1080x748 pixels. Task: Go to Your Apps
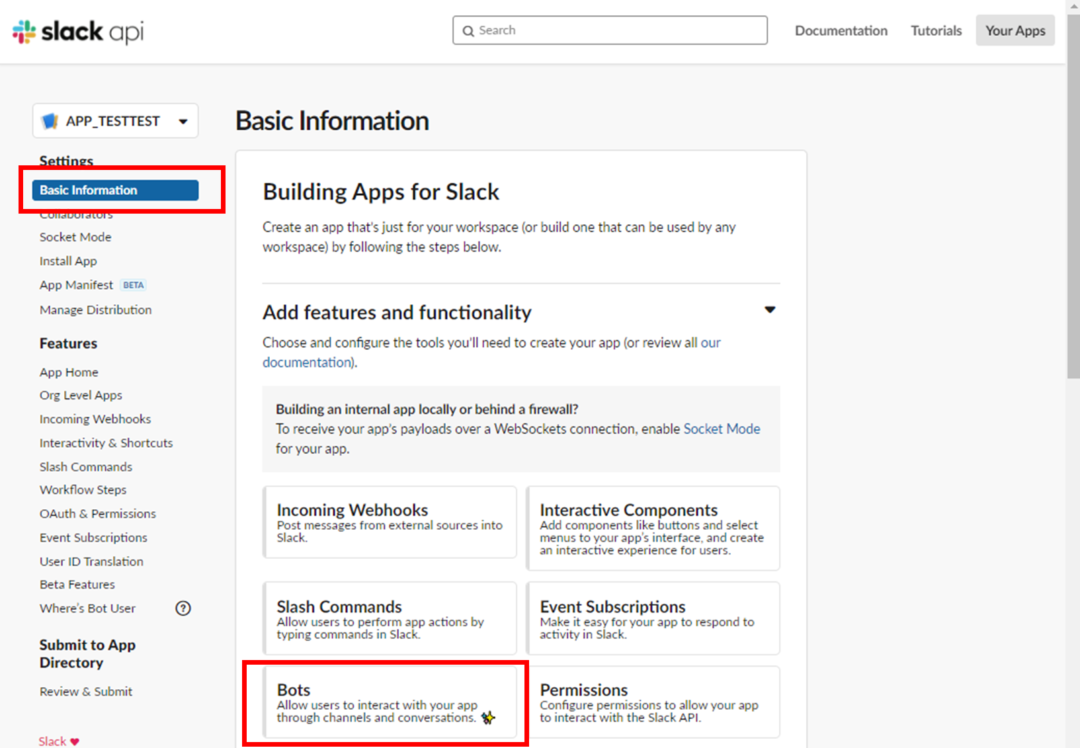(1015, 30)
